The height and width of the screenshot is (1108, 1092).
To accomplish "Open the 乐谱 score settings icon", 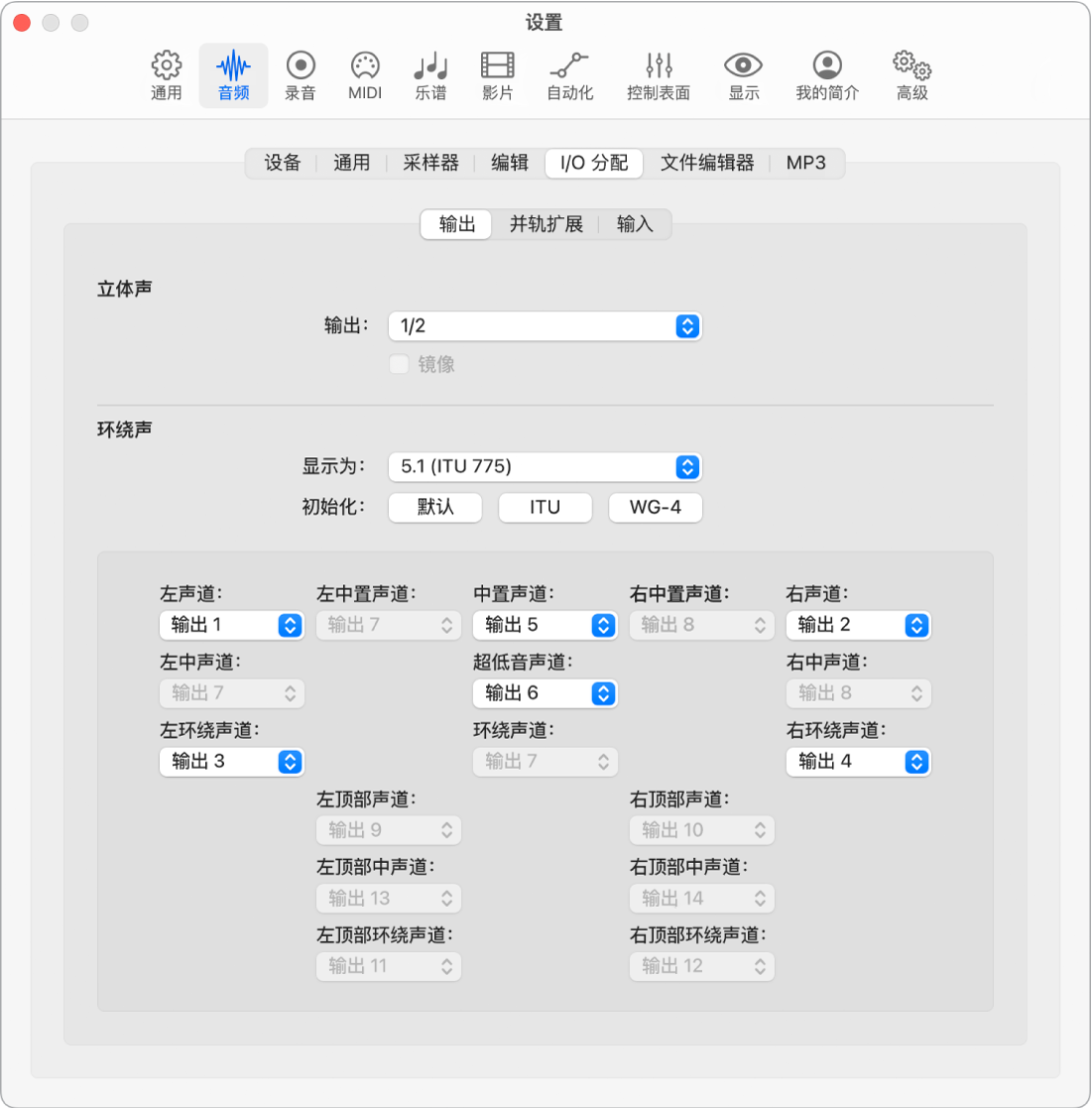I will click(x=430, y=75).
